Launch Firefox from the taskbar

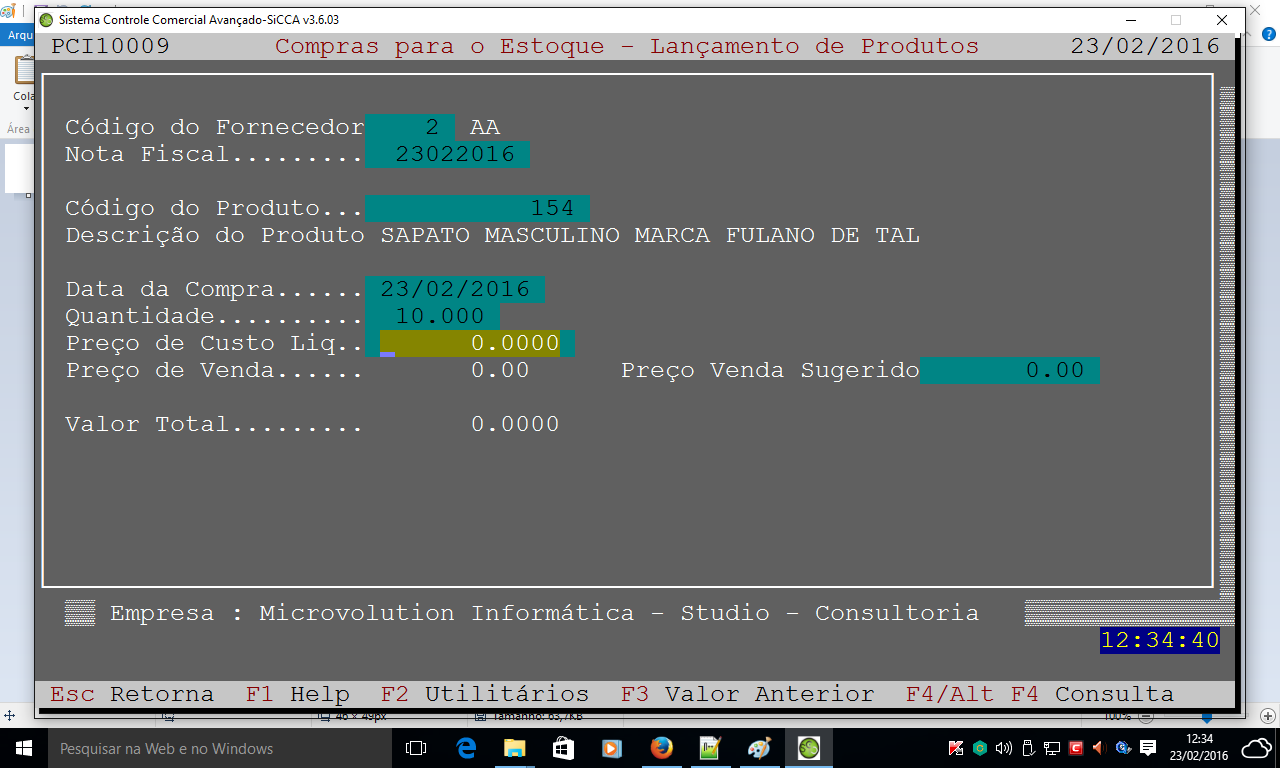pyautogui.click(x=661, y=748)
